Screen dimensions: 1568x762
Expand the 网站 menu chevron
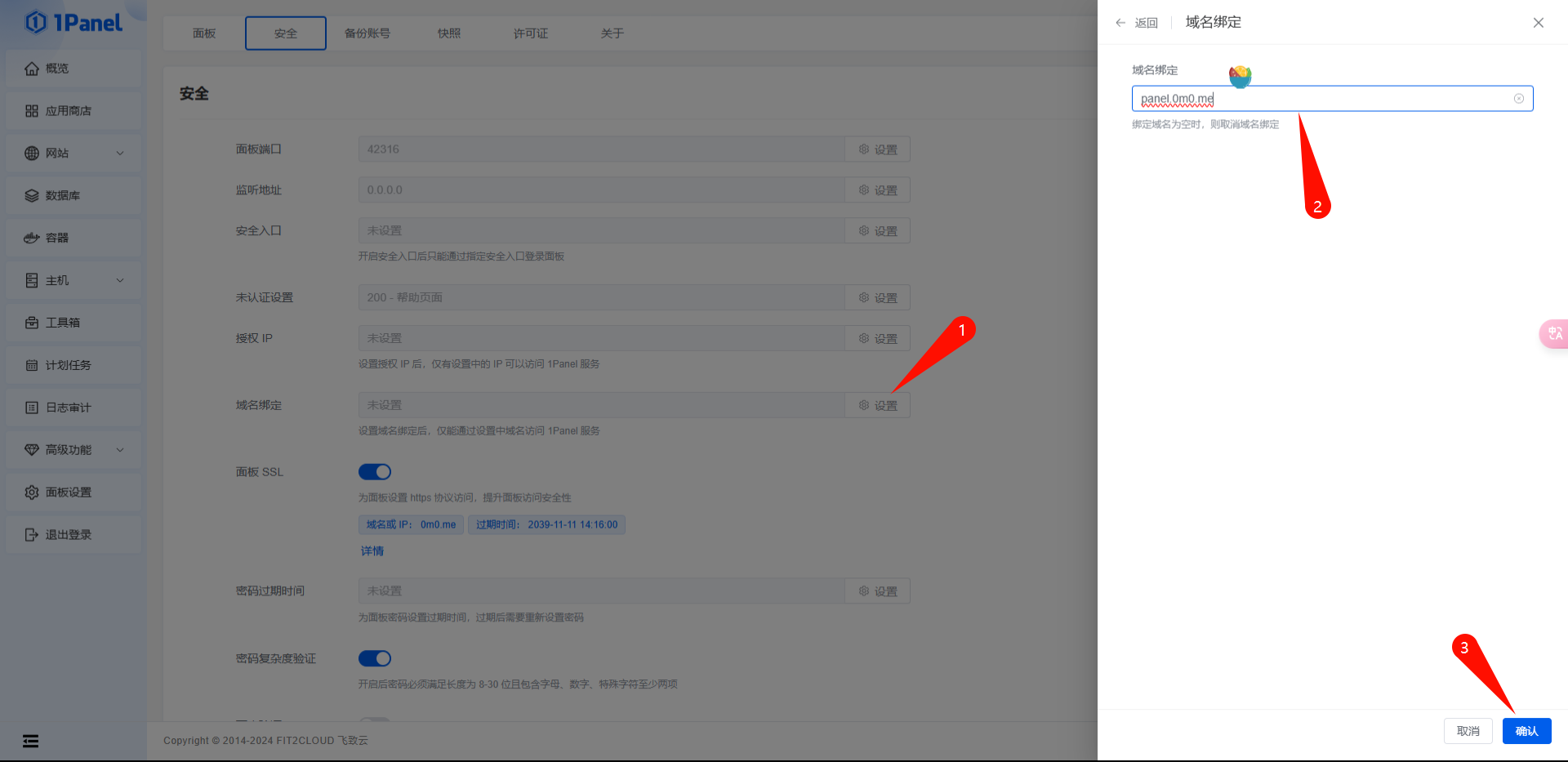(x=120, y=154)
